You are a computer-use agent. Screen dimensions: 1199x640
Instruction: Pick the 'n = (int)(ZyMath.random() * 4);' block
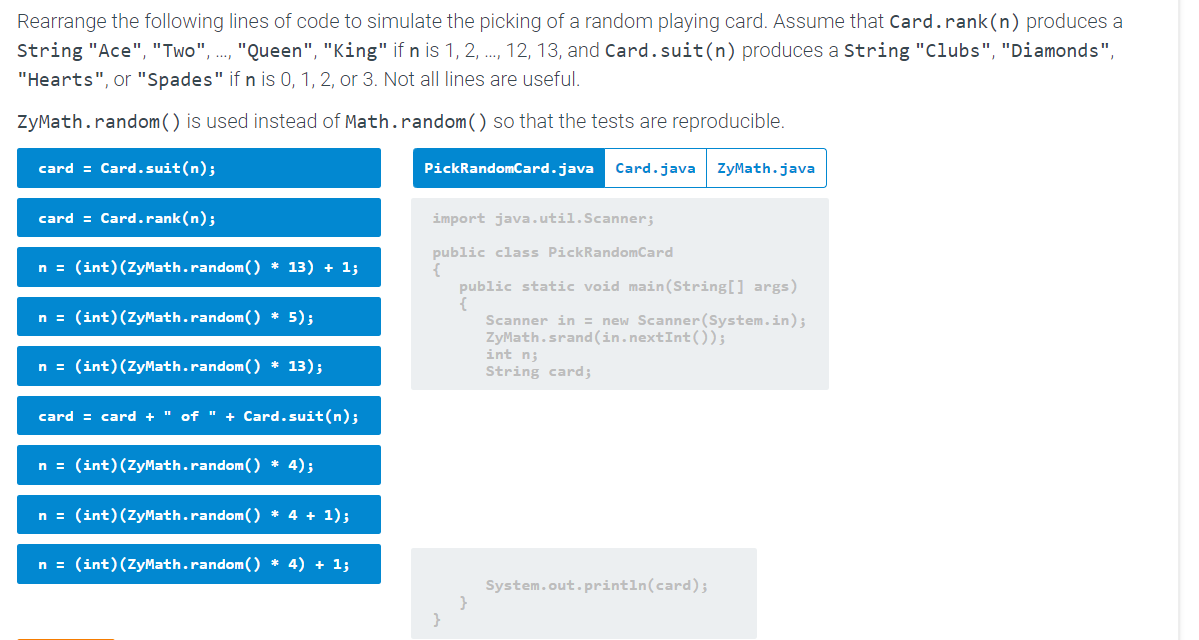[199, 464]
